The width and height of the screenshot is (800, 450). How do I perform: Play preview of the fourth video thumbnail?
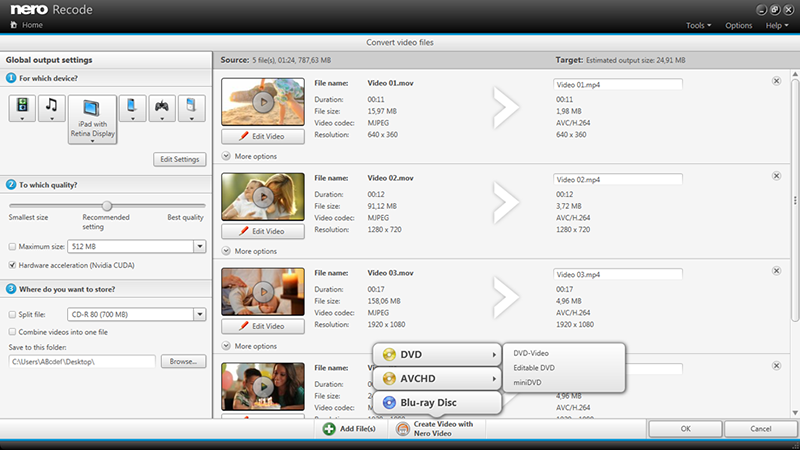point(263,387)
